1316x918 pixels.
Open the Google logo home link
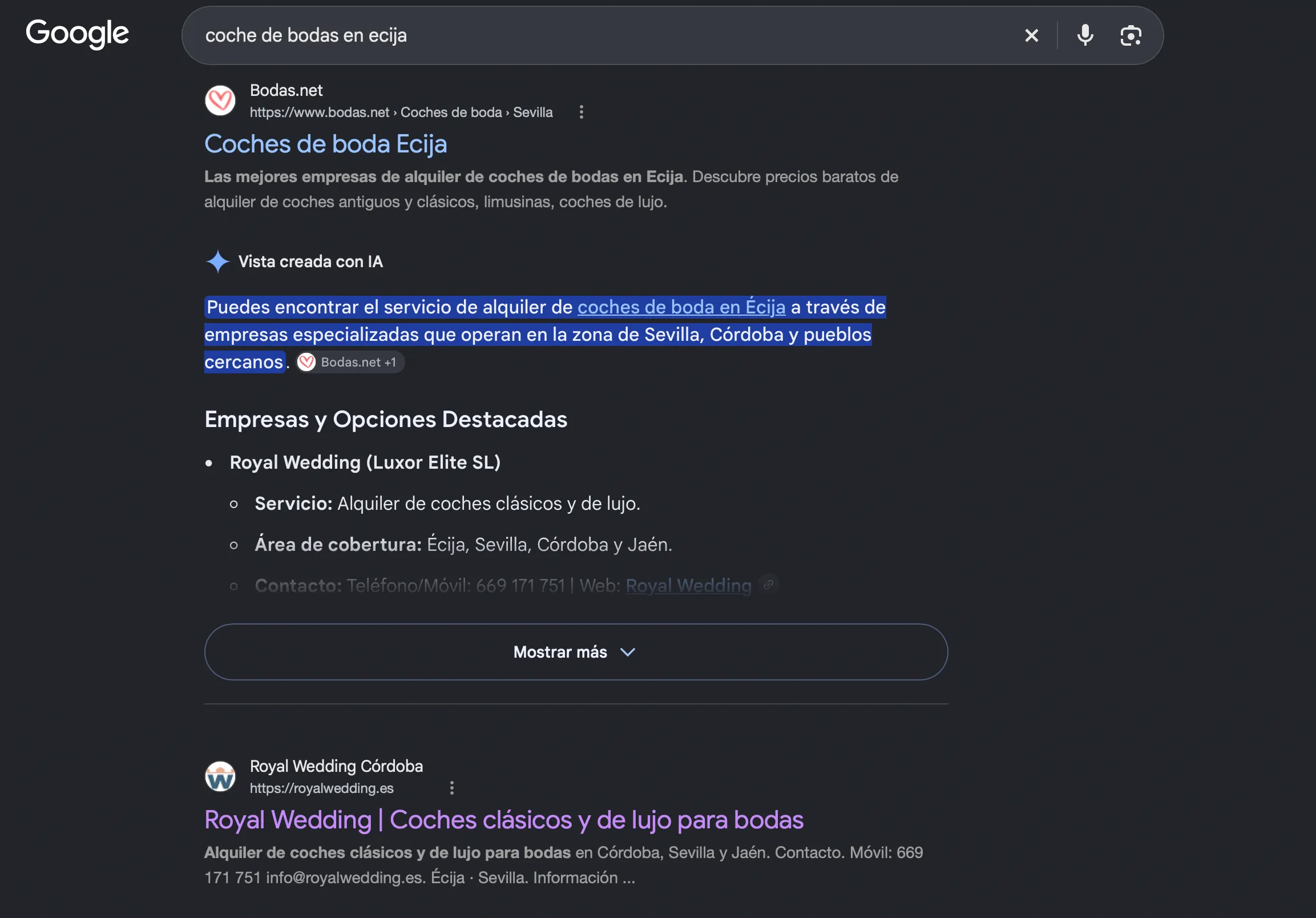pyautogui.click(x=78, y=34)
